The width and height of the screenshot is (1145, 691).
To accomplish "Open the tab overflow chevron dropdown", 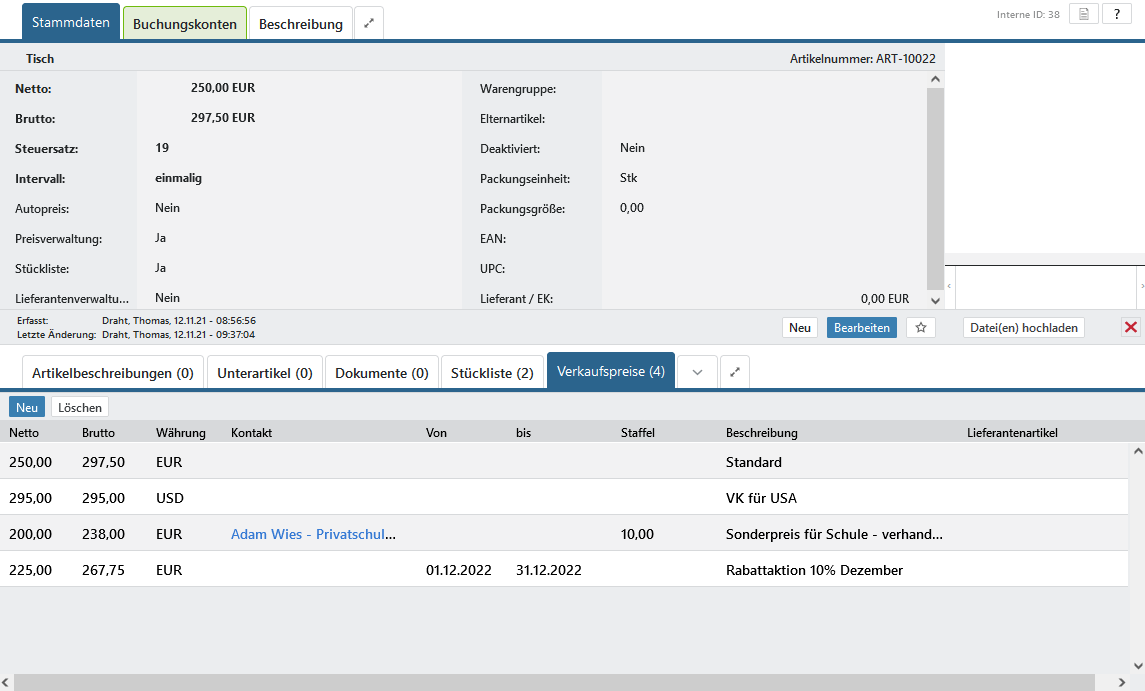I will click(698, 372).
